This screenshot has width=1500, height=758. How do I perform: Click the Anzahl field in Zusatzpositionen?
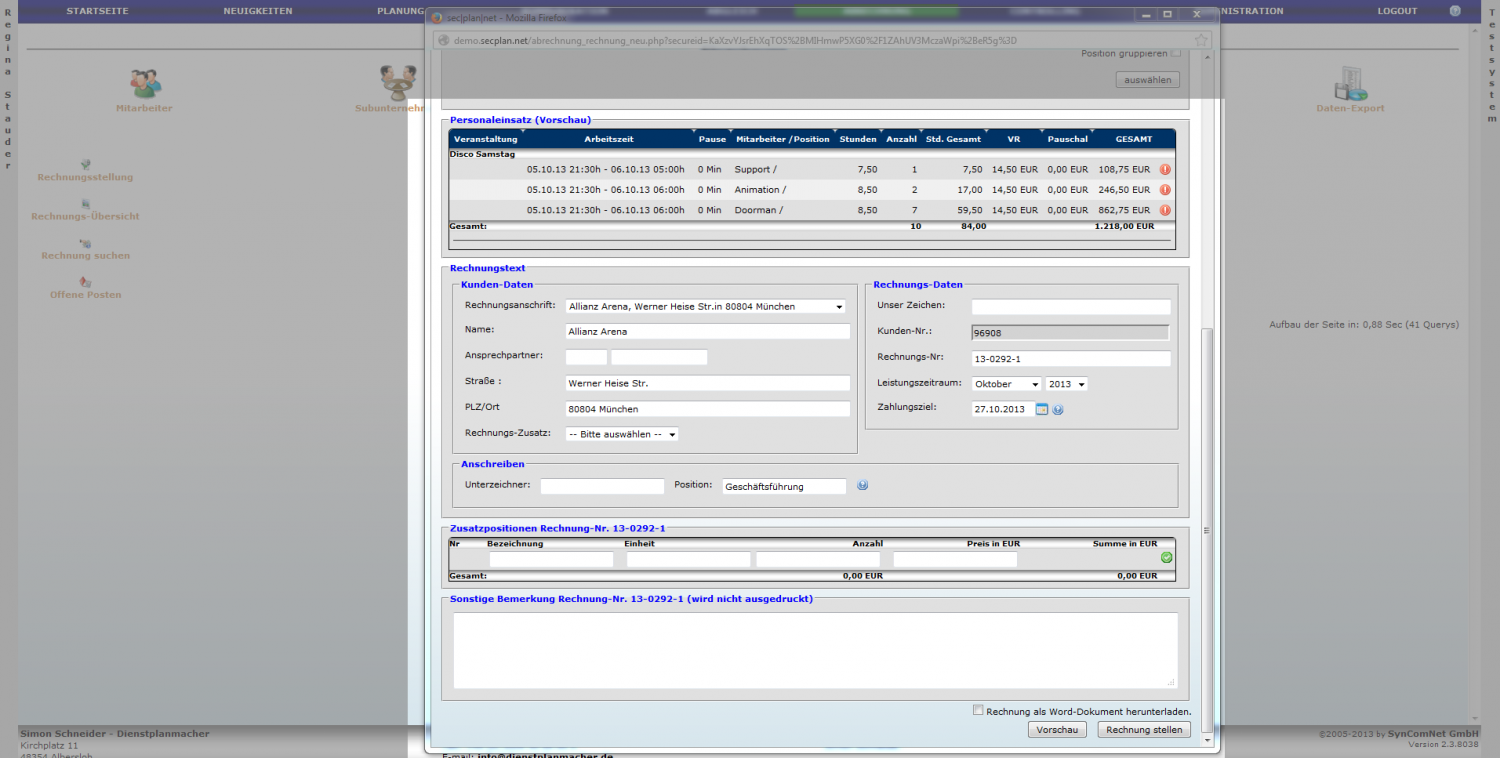click(818, 560)
